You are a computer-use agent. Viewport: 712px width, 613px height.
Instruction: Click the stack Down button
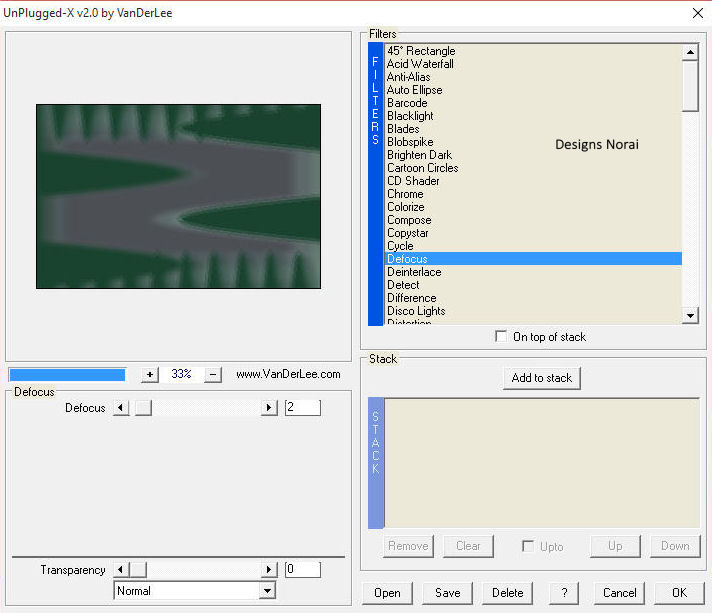[675, 546]
